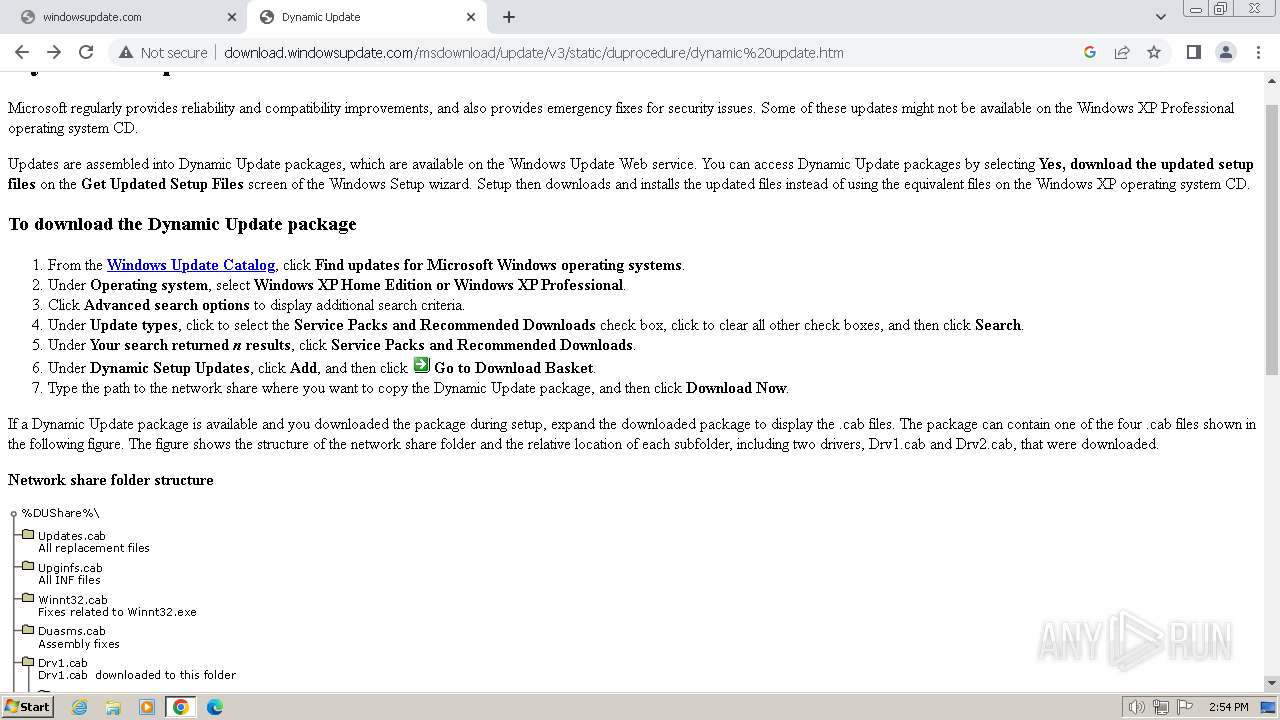Image resolution: width=1280 pixels, height=720 pixels.
Task: Click the 'Network share folder structure' heading
Action: [111, 480]
